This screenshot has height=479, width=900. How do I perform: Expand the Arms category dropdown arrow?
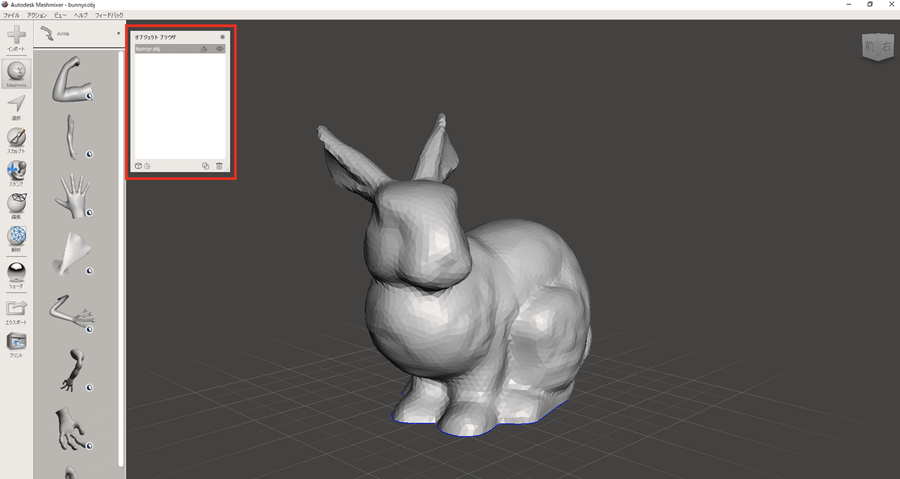(119, 33)
